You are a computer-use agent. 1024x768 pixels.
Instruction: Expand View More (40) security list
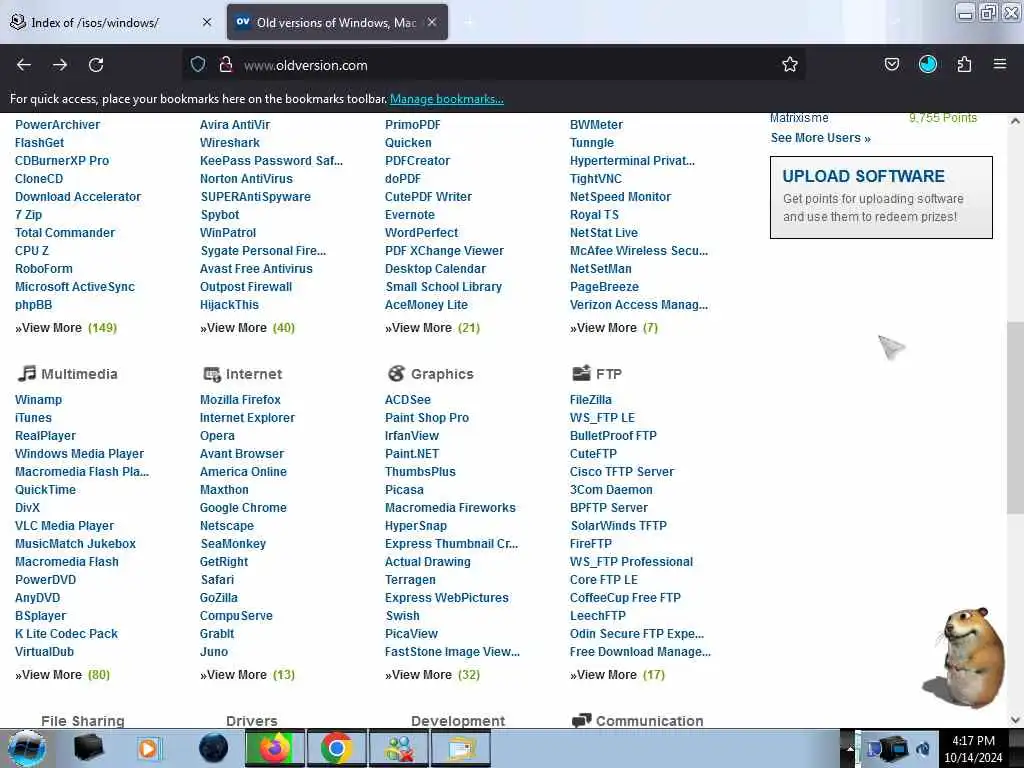pyautogui.click(x=248, y=328)
